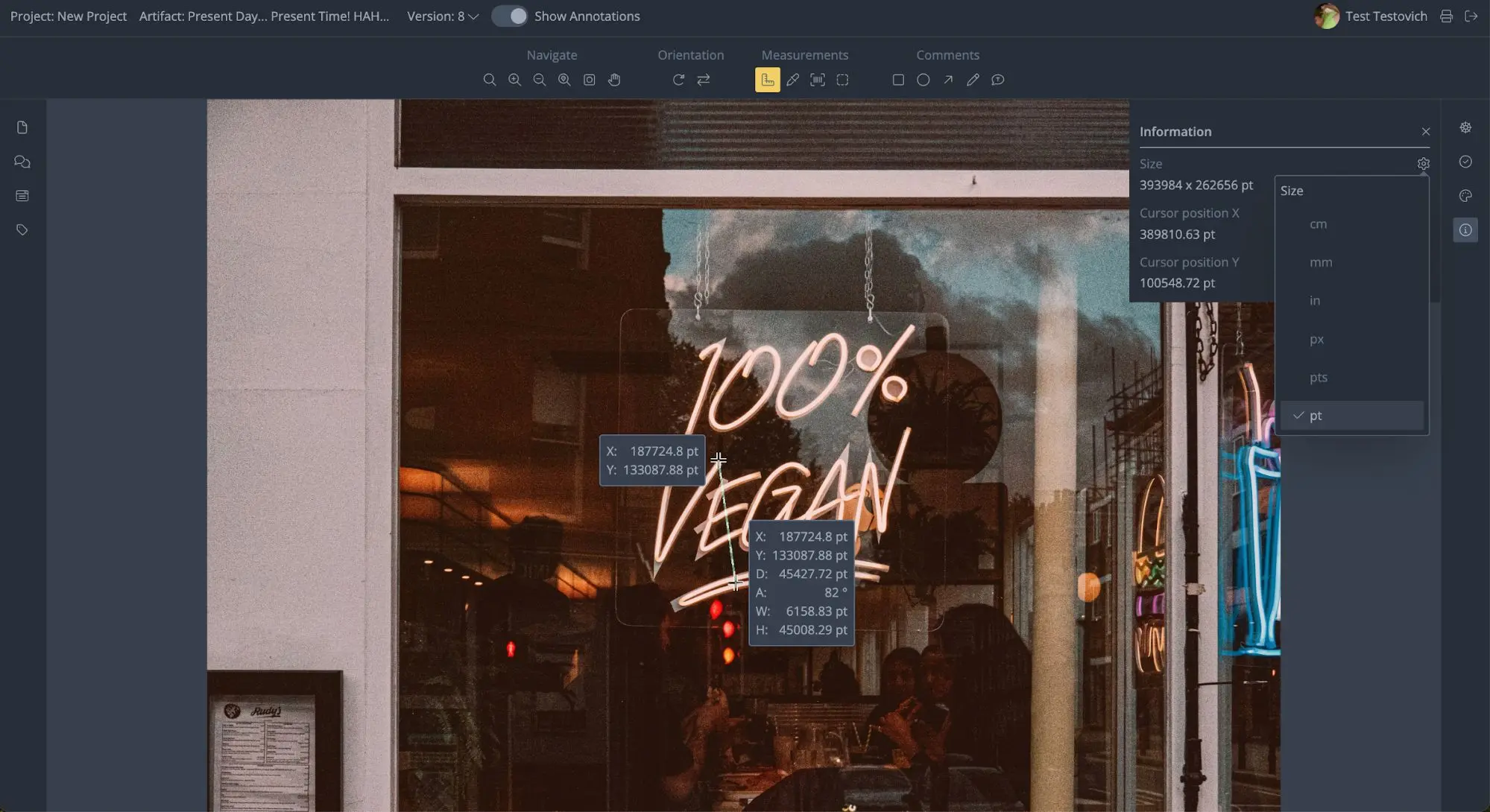Open the color palette panel
Screen dimensions: 1490x812
pos(1465,196)
